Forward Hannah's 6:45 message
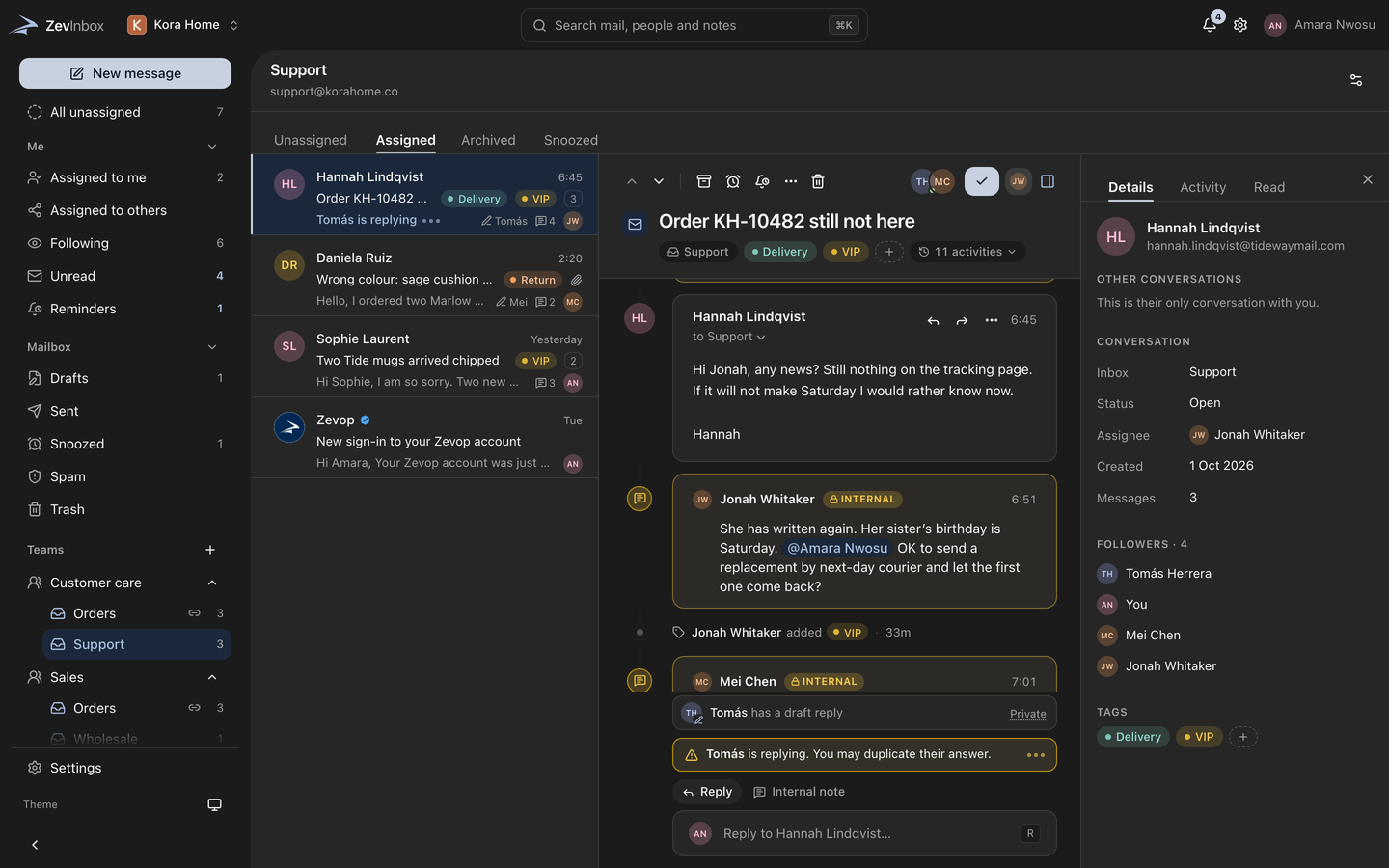This screenshot has height=868, width=1389. 962,320
